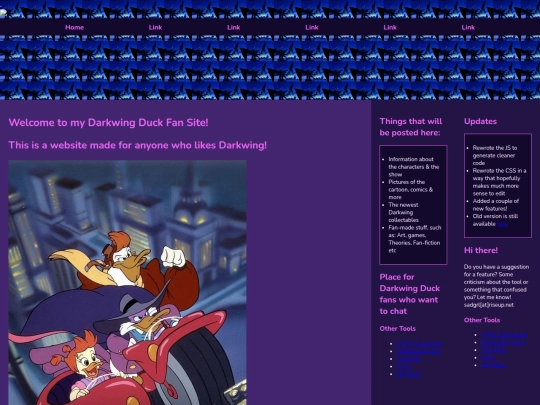
Task: Click the broken image icon in header
Action: (x=3, y=13)
